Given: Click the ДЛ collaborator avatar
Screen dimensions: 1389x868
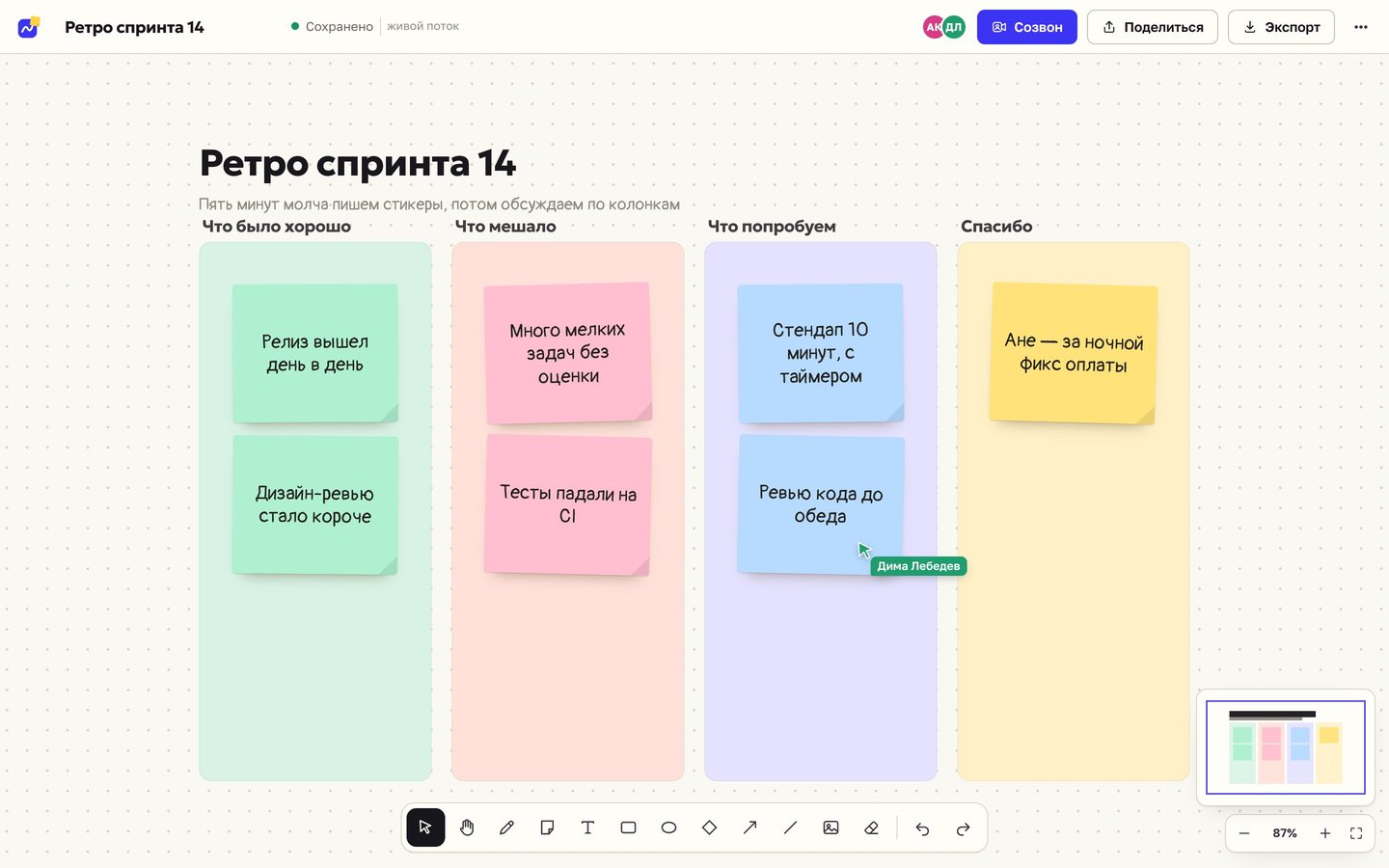Looking at the screenshot, I should (x=954, y=27).
